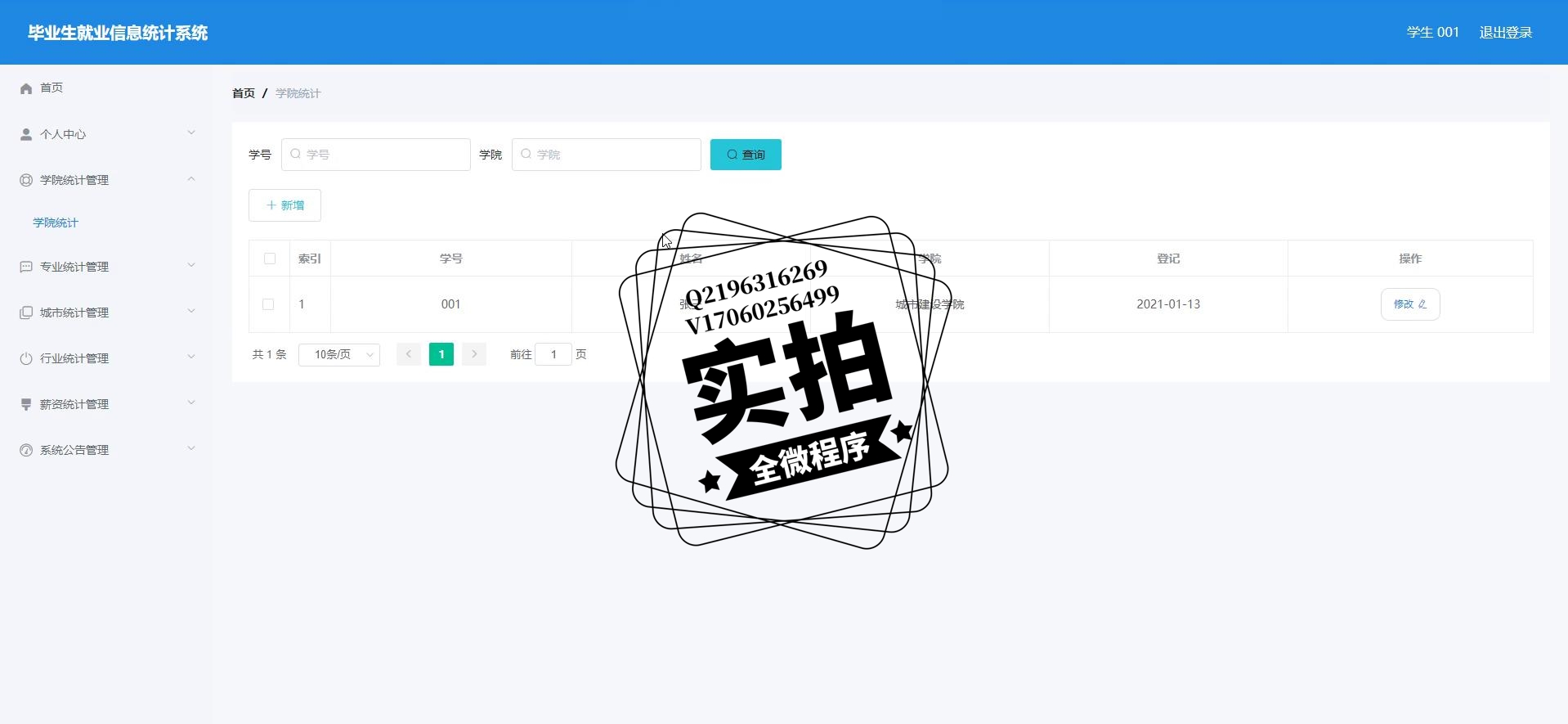
Task: Toggle the select-all checkbox in the table header
Action: click(270, 259)
